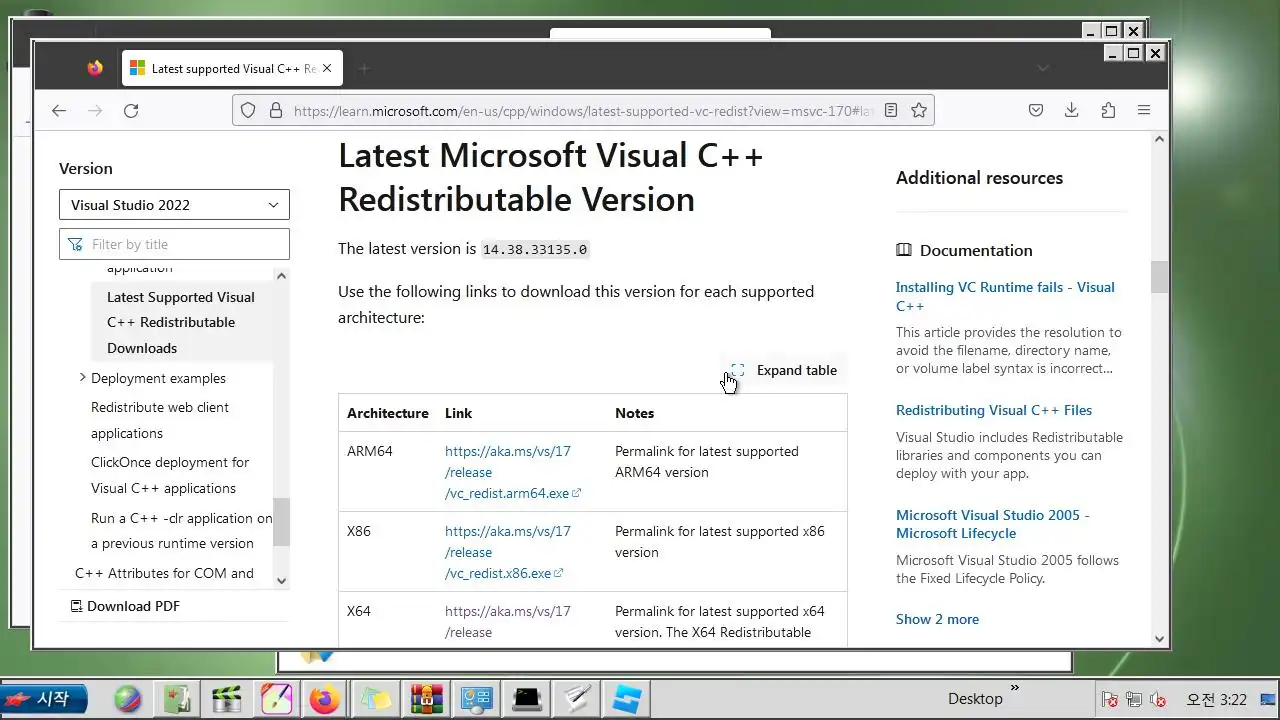Open the Start menu button

tap(44, 699)
